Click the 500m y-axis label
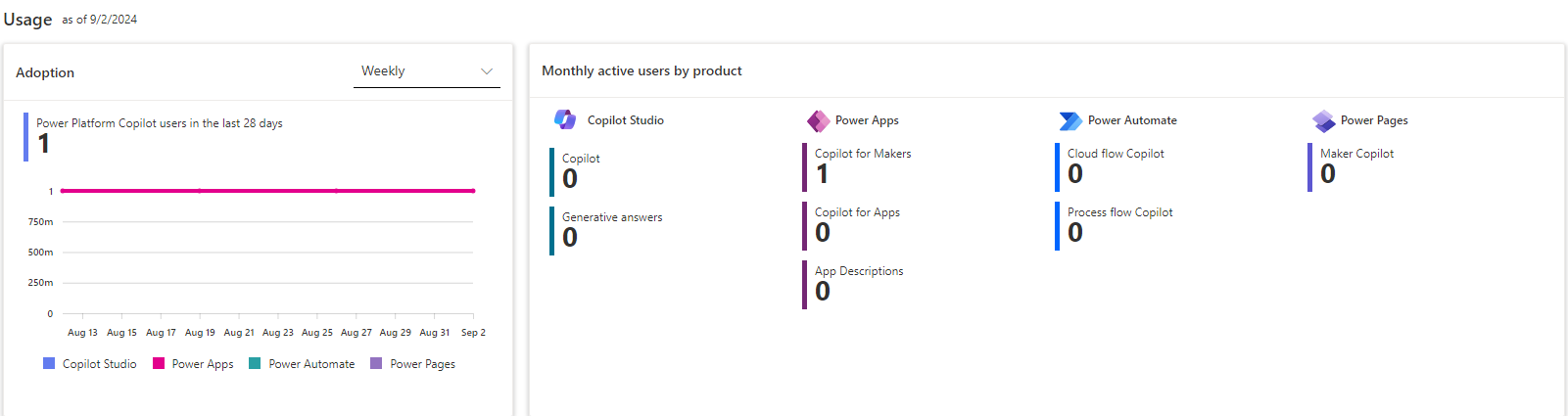 point(40,253)
